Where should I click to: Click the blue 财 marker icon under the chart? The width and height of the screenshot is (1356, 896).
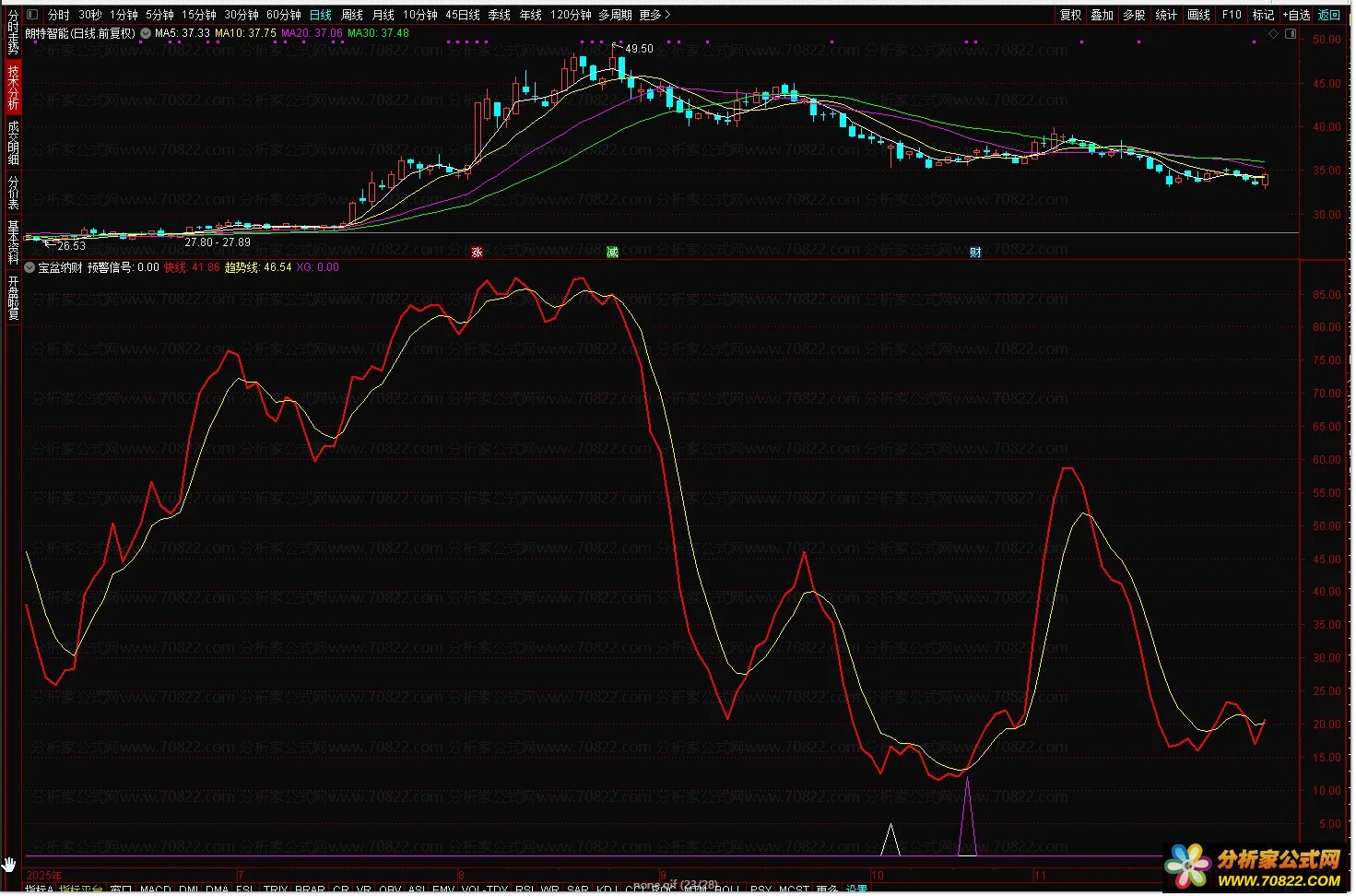point(975,253)
